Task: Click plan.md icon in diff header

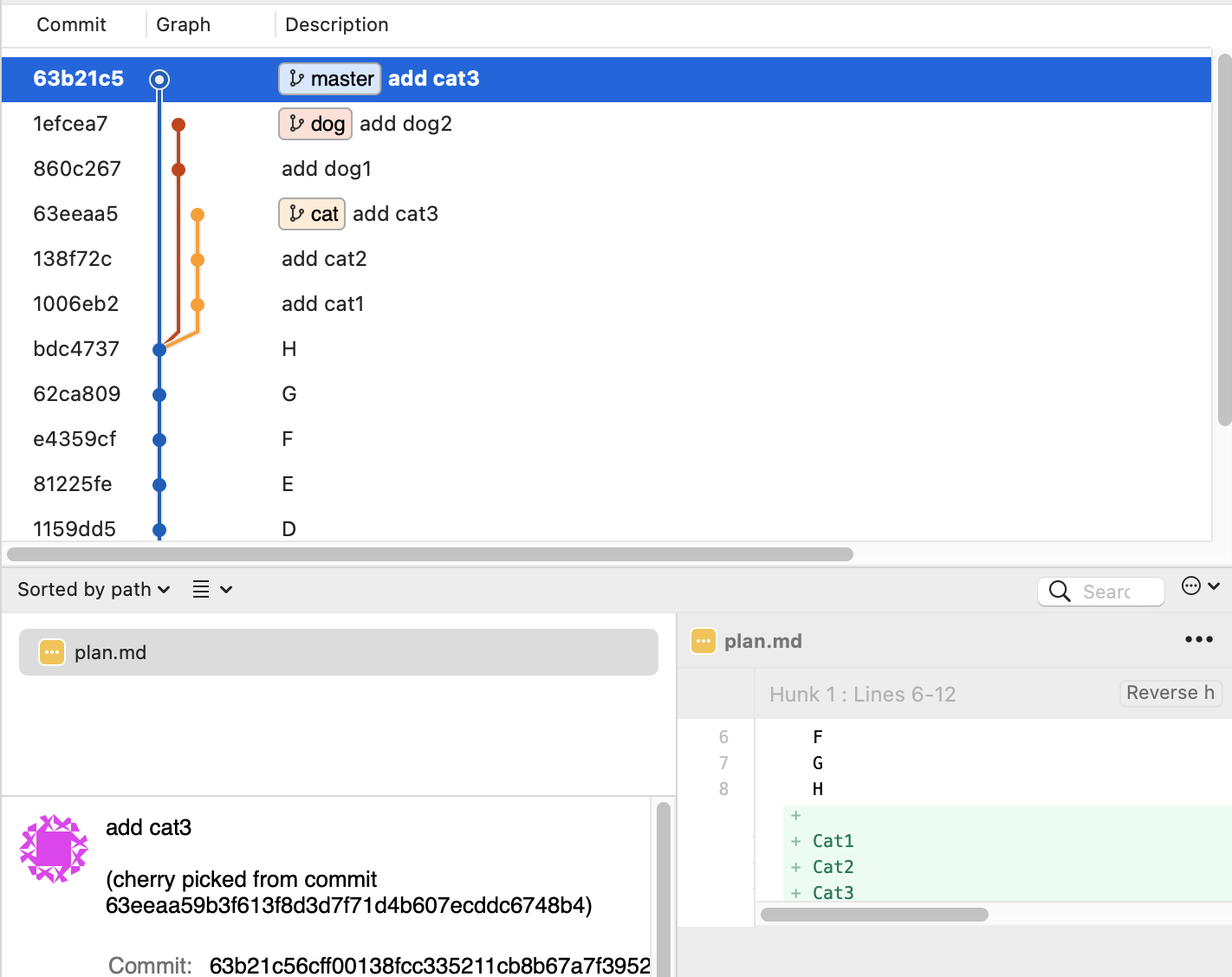Action: pos(704,641)
